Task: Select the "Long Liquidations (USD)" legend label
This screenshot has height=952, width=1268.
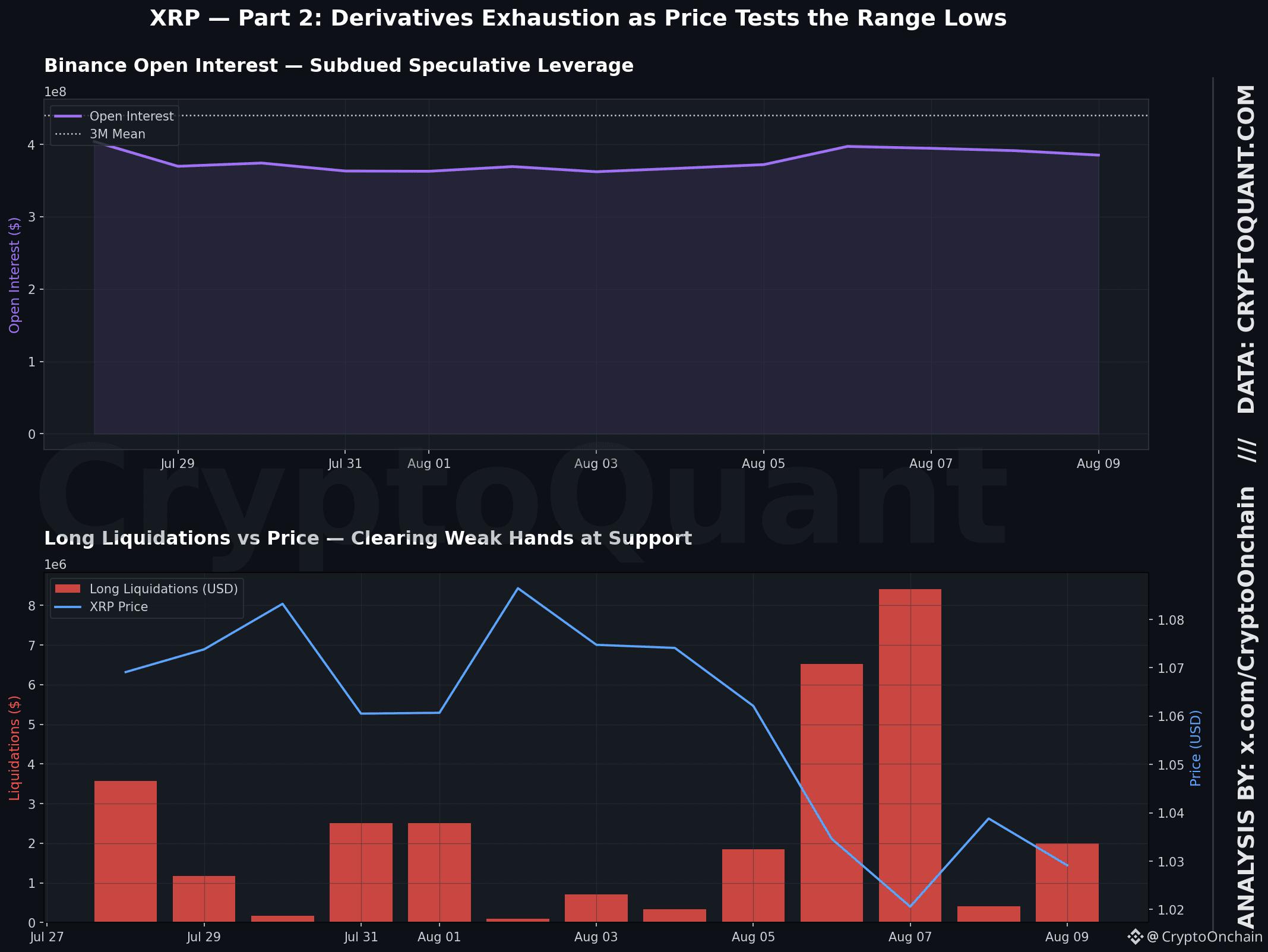Action: [x=164, y=589]
